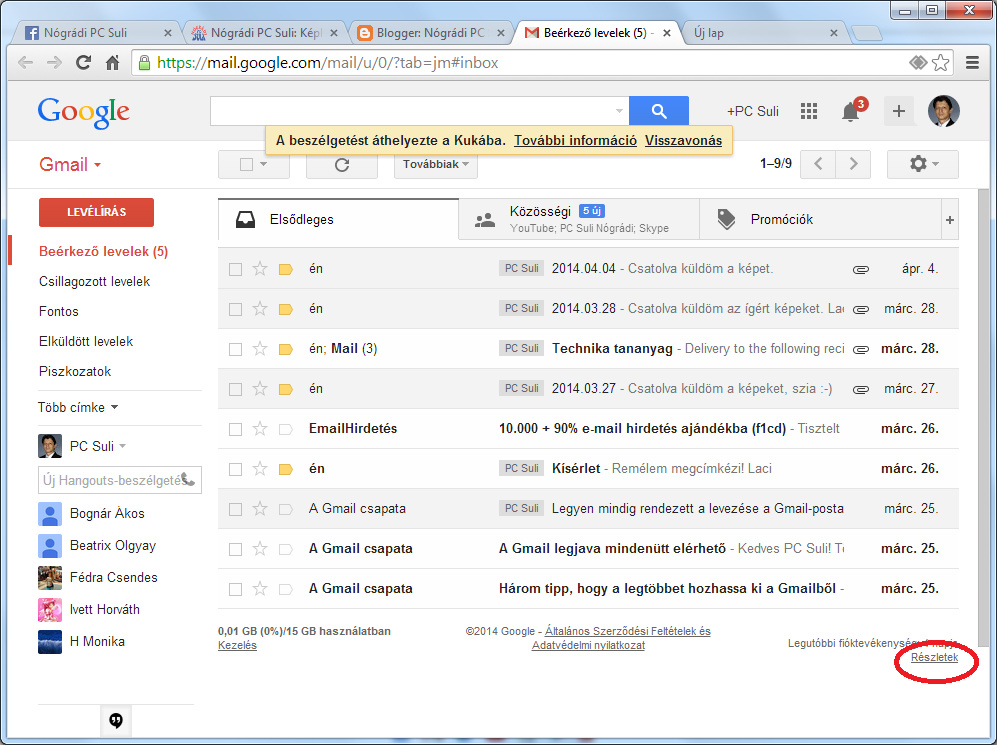Open the További­ak actions dropdown

click(x=436, y=165)
